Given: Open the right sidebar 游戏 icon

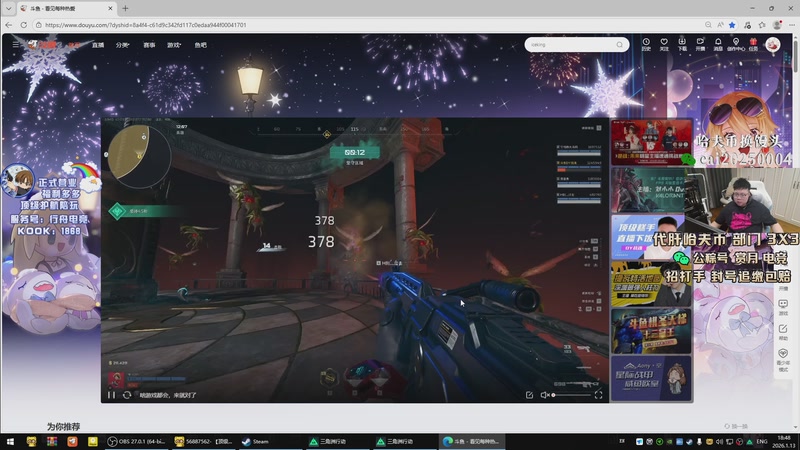Looking at the screenshot, I should coord(783,307).
